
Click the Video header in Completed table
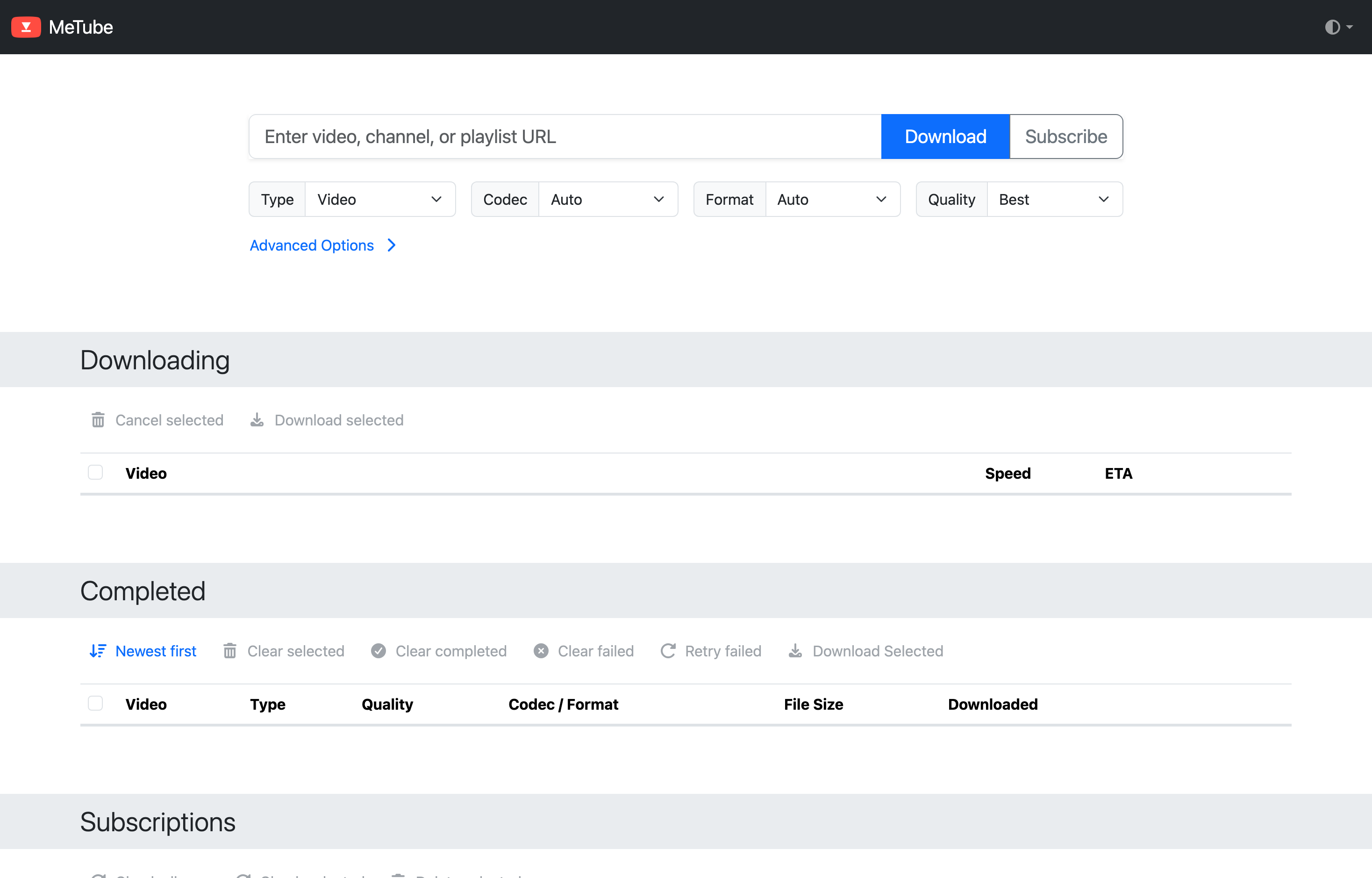146,705
